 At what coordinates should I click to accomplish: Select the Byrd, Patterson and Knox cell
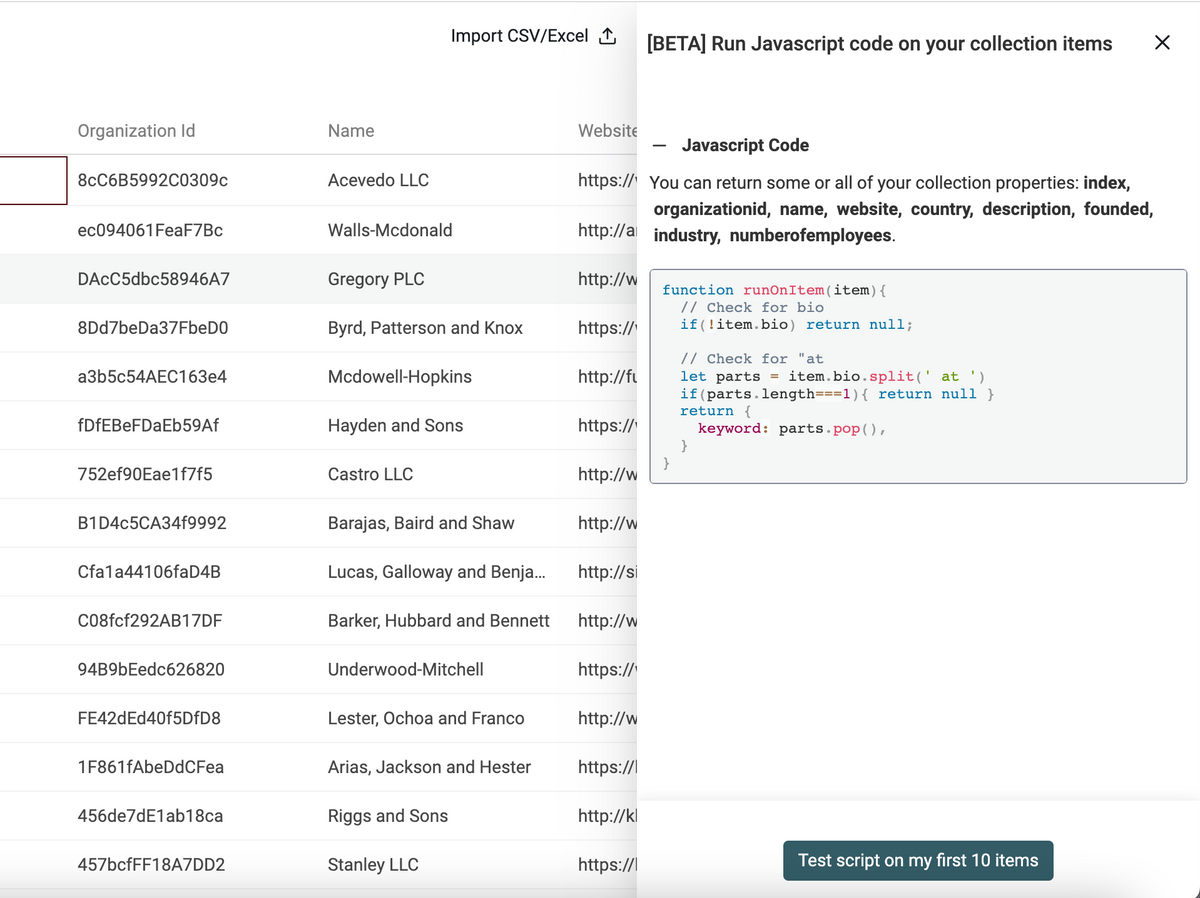coord(425,328)
